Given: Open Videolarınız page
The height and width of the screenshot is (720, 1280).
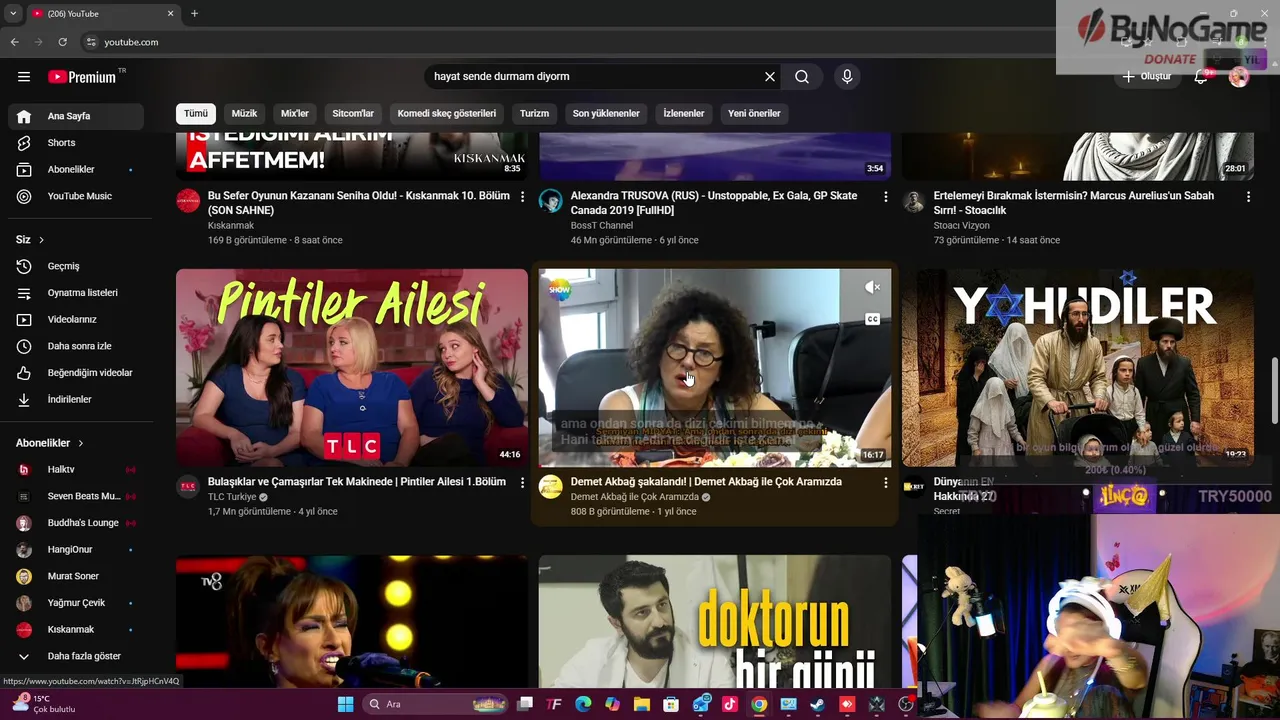Looking at the screenshot, I should click(76, 320).
